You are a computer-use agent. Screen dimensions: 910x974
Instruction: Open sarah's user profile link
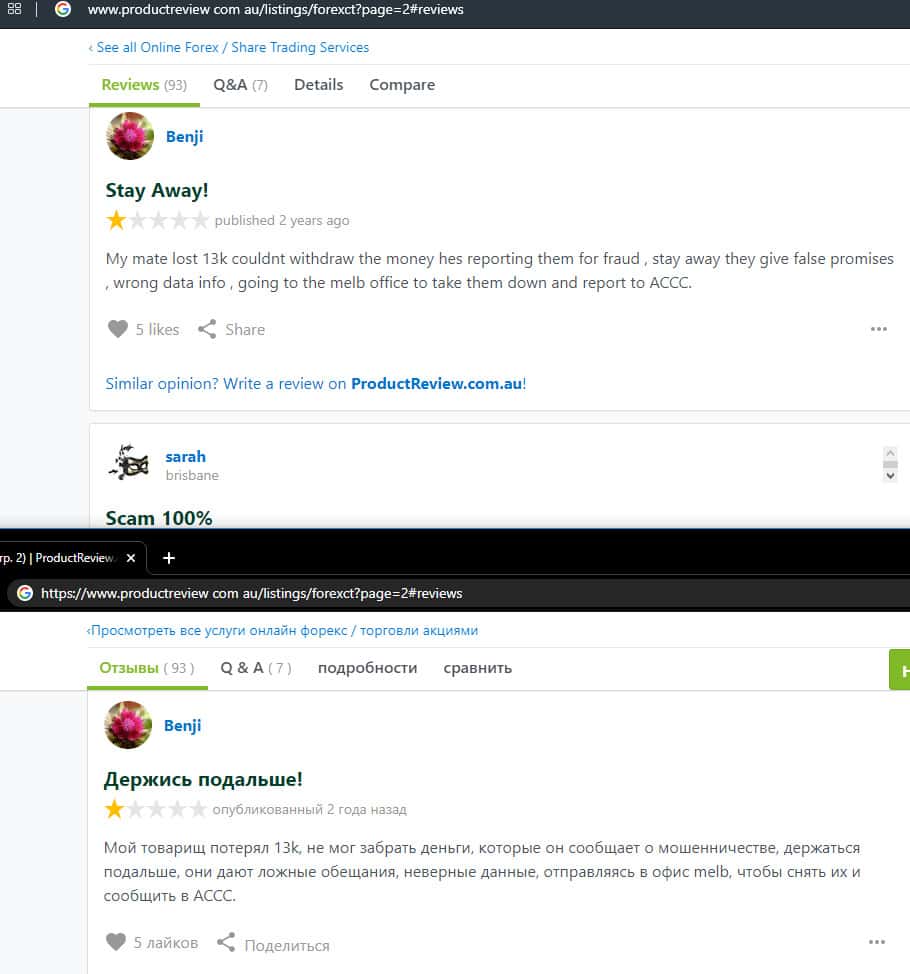(x=185, y=457)
